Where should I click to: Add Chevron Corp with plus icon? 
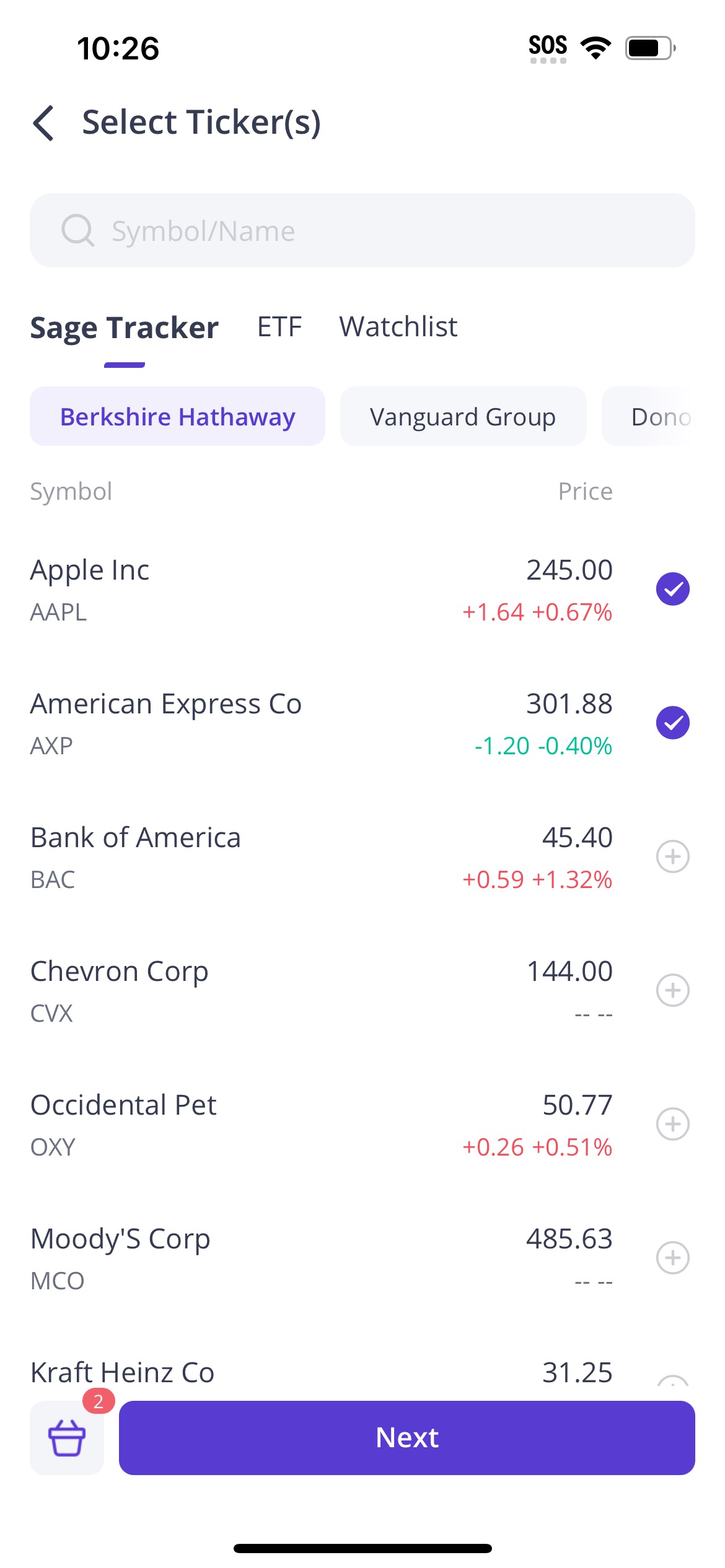[x=672, y=990]
